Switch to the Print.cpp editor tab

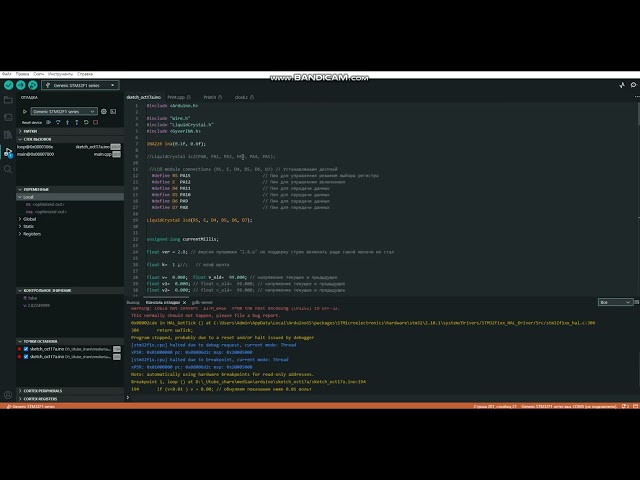[x=179, y=97]
